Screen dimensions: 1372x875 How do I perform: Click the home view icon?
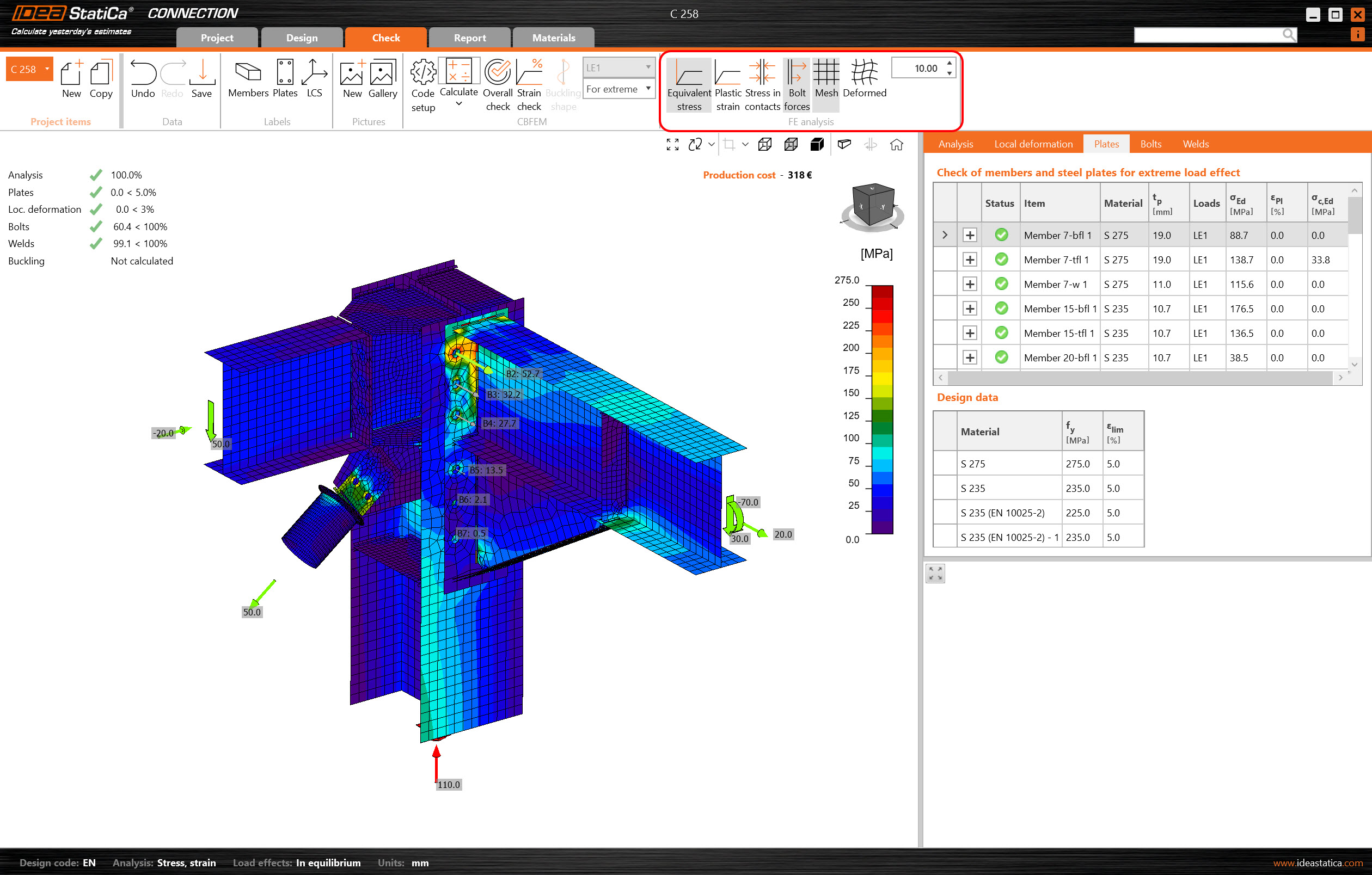click(896, 145)
